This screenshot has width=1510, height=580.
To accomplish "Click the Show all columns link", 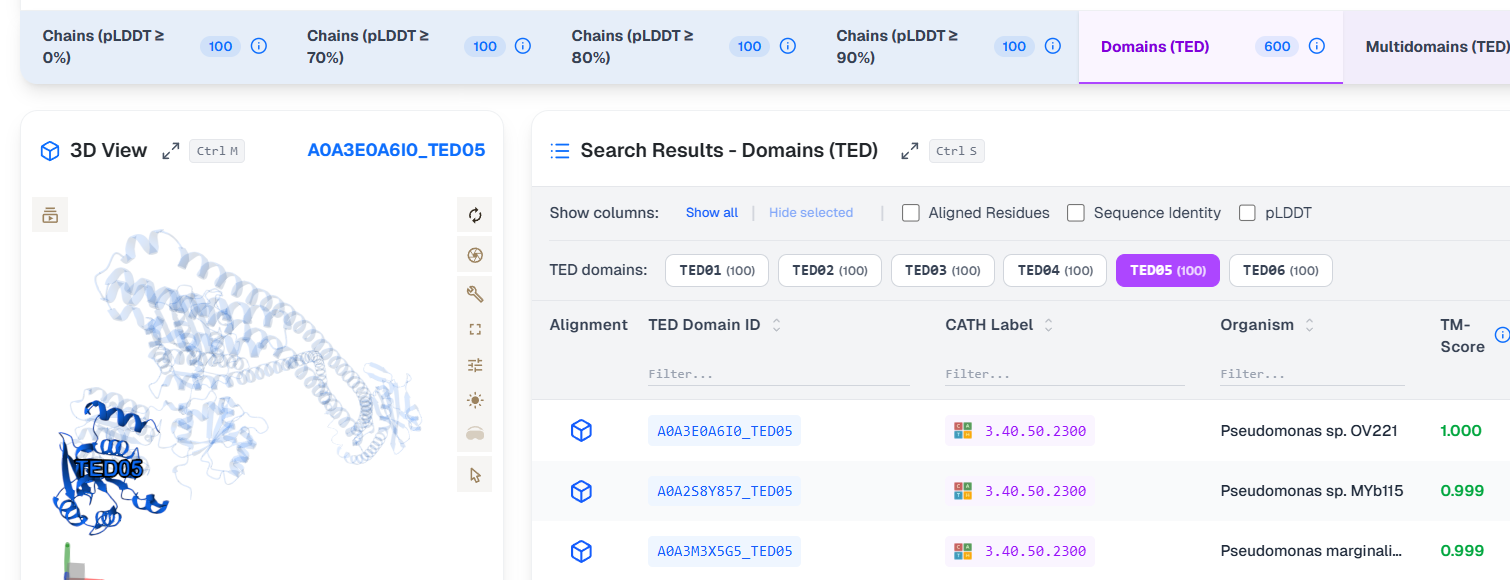I will click(712, 213).
